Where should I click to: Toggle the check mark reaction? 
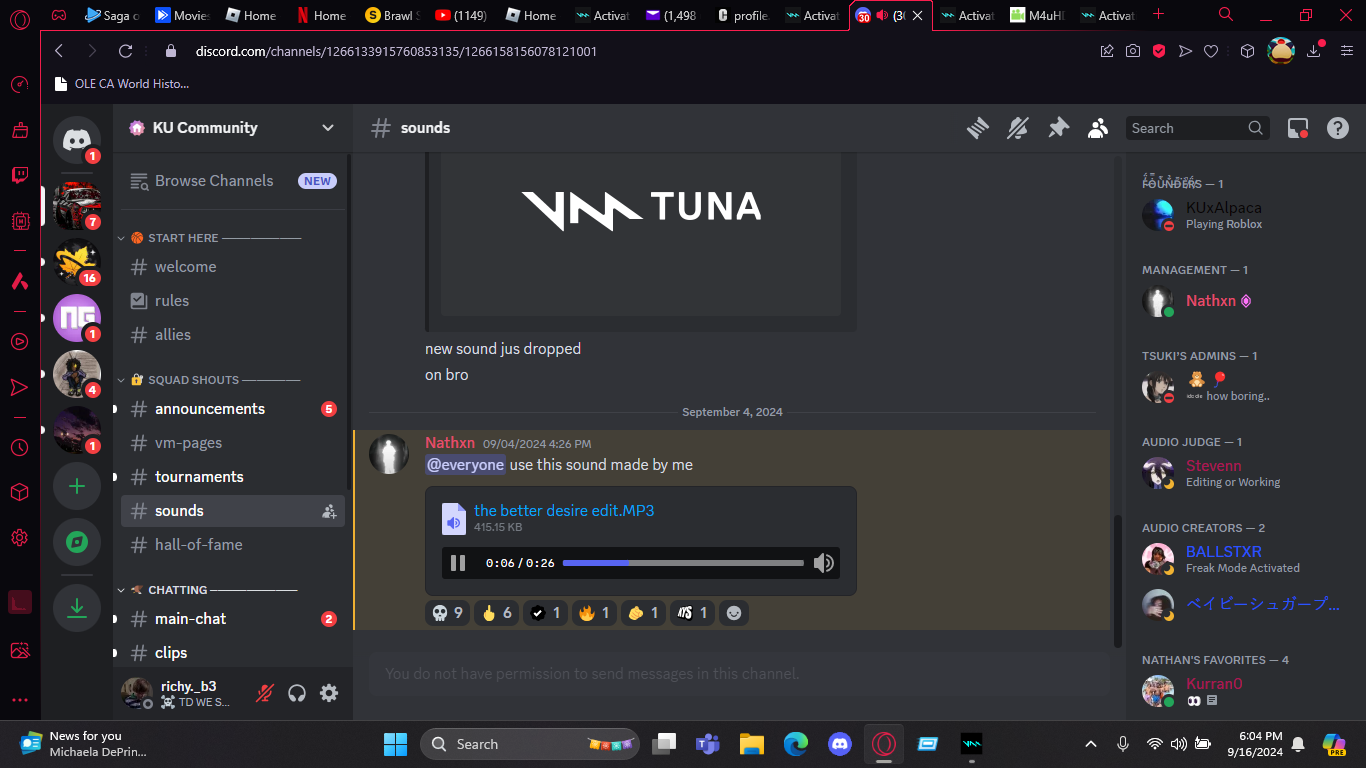pyautogui.click(x=545, y=613)
